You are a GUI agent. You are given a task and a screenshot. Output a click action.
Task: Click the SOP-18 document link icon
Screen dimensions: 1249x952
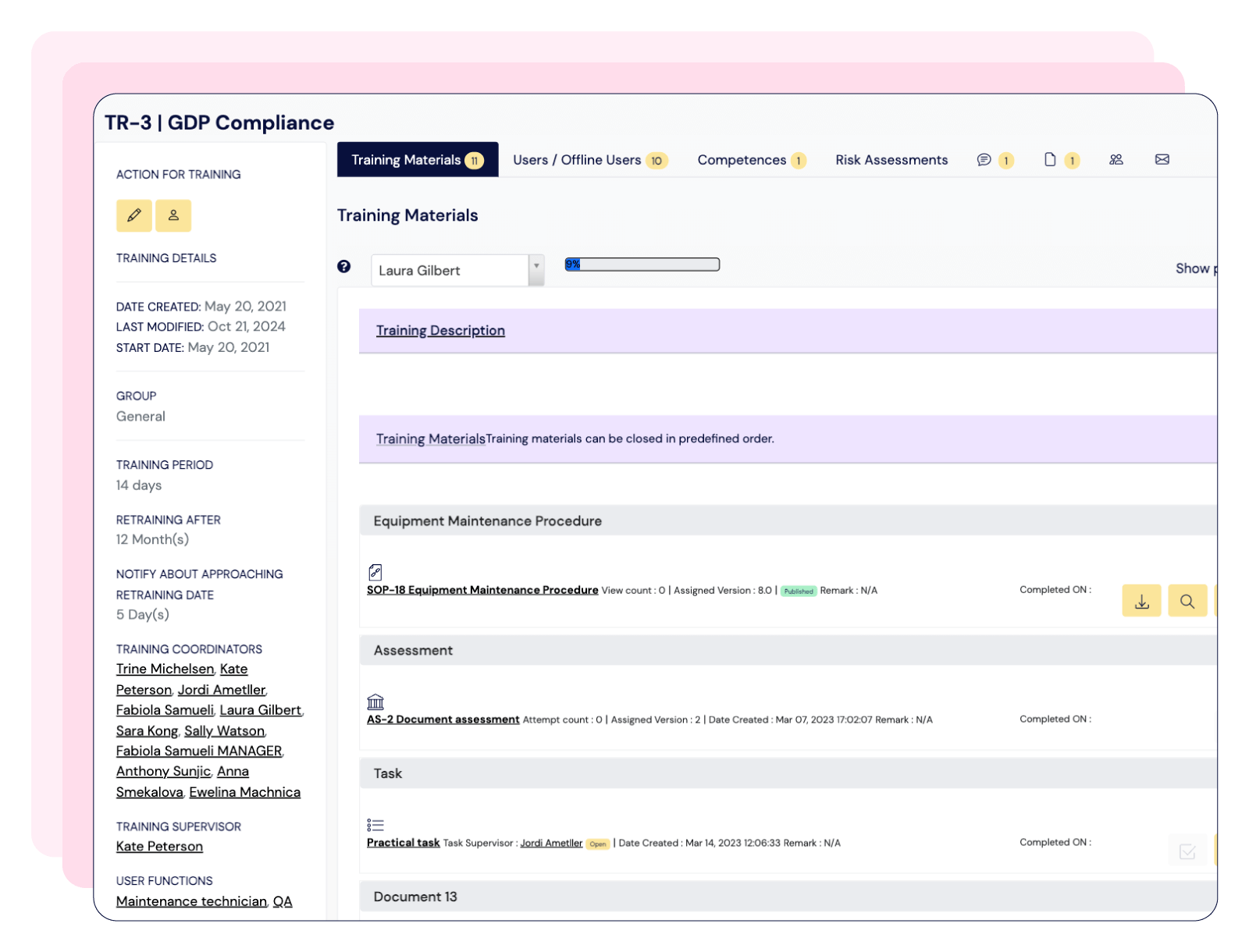(375, 572)
